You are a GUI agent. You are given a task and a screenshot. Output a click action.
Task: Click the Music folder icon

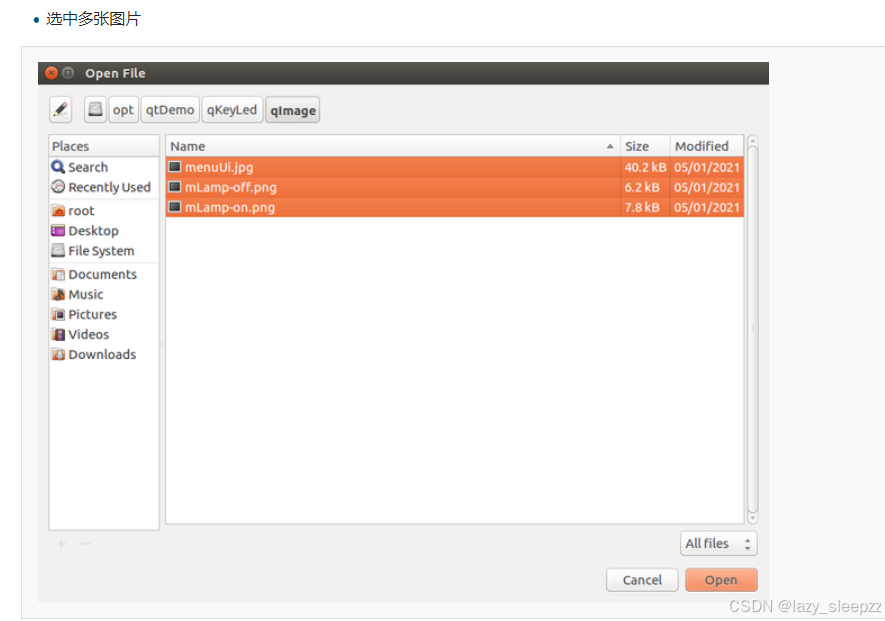[x=58, y=294]
